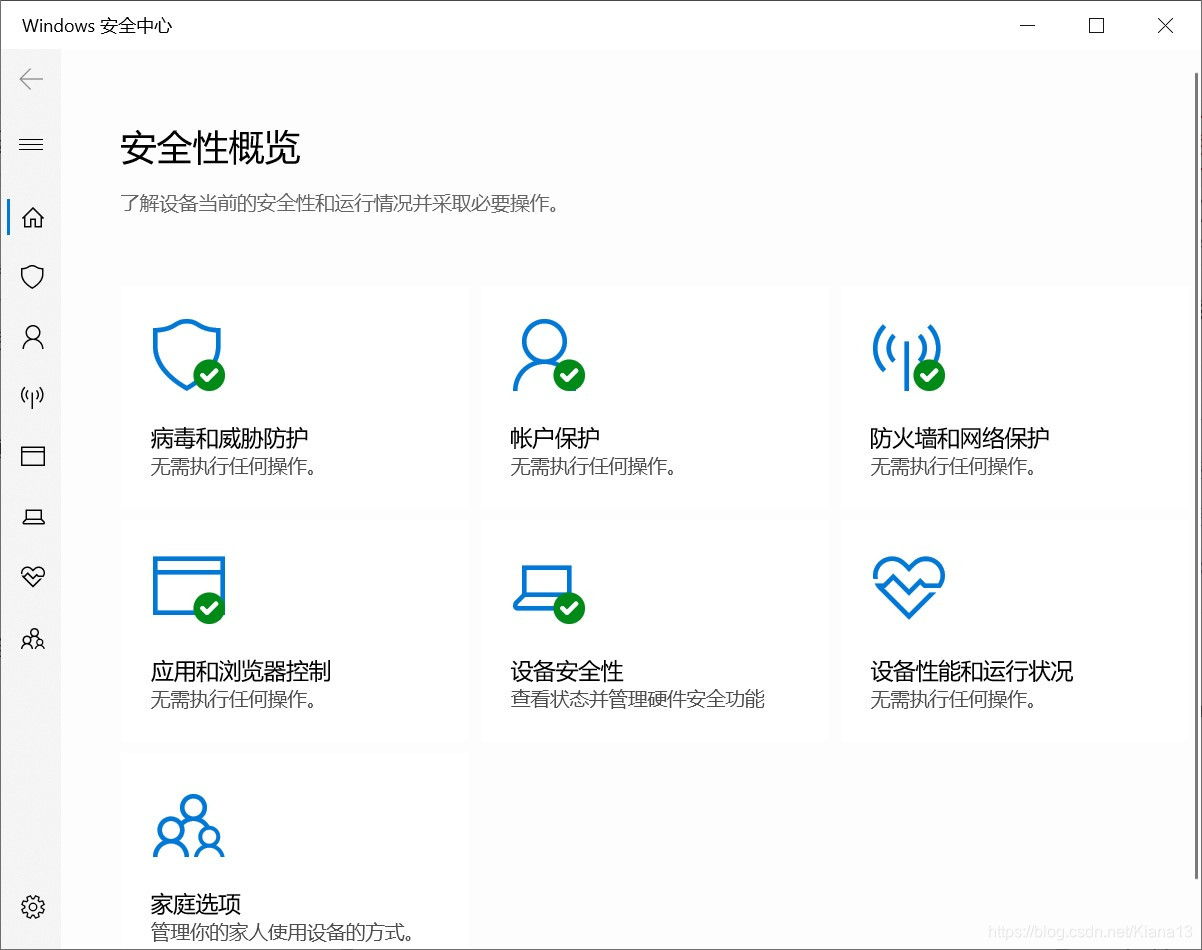Minimize the Windows 安全中心 window
The height and width of the screenshot is (950, 1202).
coord(1027,26)
